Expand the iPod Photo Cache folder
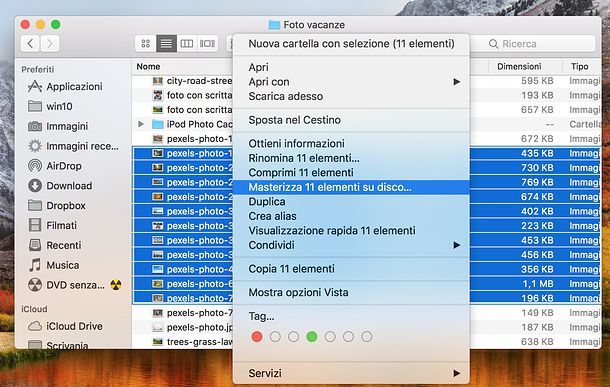Screen dimensions: 610x387 (141, 124)
